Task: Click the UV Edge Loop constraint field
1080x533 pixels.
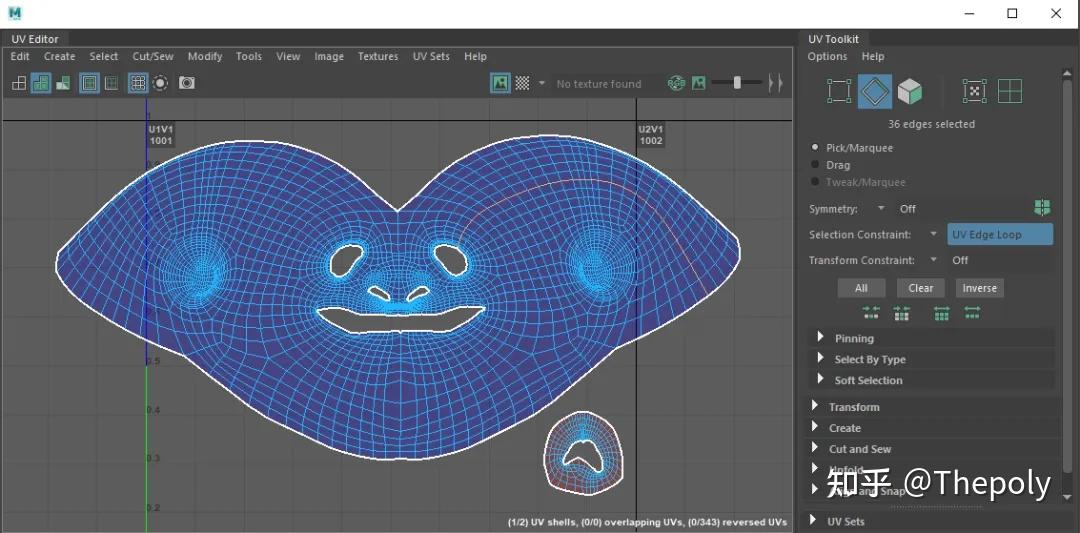Action: 1000,234
